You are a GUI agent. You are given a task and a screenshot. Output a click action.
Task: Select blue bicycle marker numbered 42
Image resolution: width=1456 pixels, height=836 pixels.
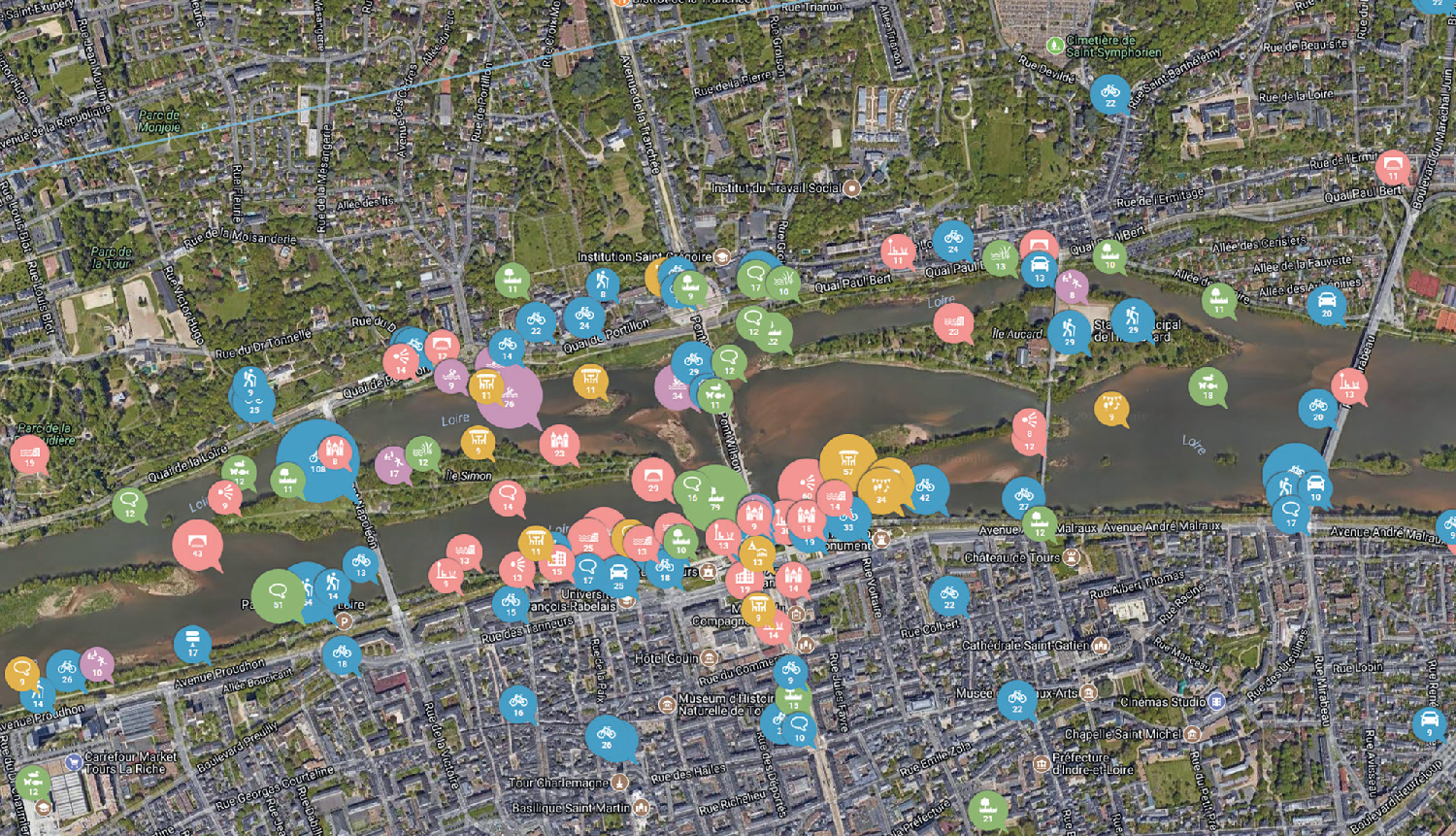pos(925,488)
